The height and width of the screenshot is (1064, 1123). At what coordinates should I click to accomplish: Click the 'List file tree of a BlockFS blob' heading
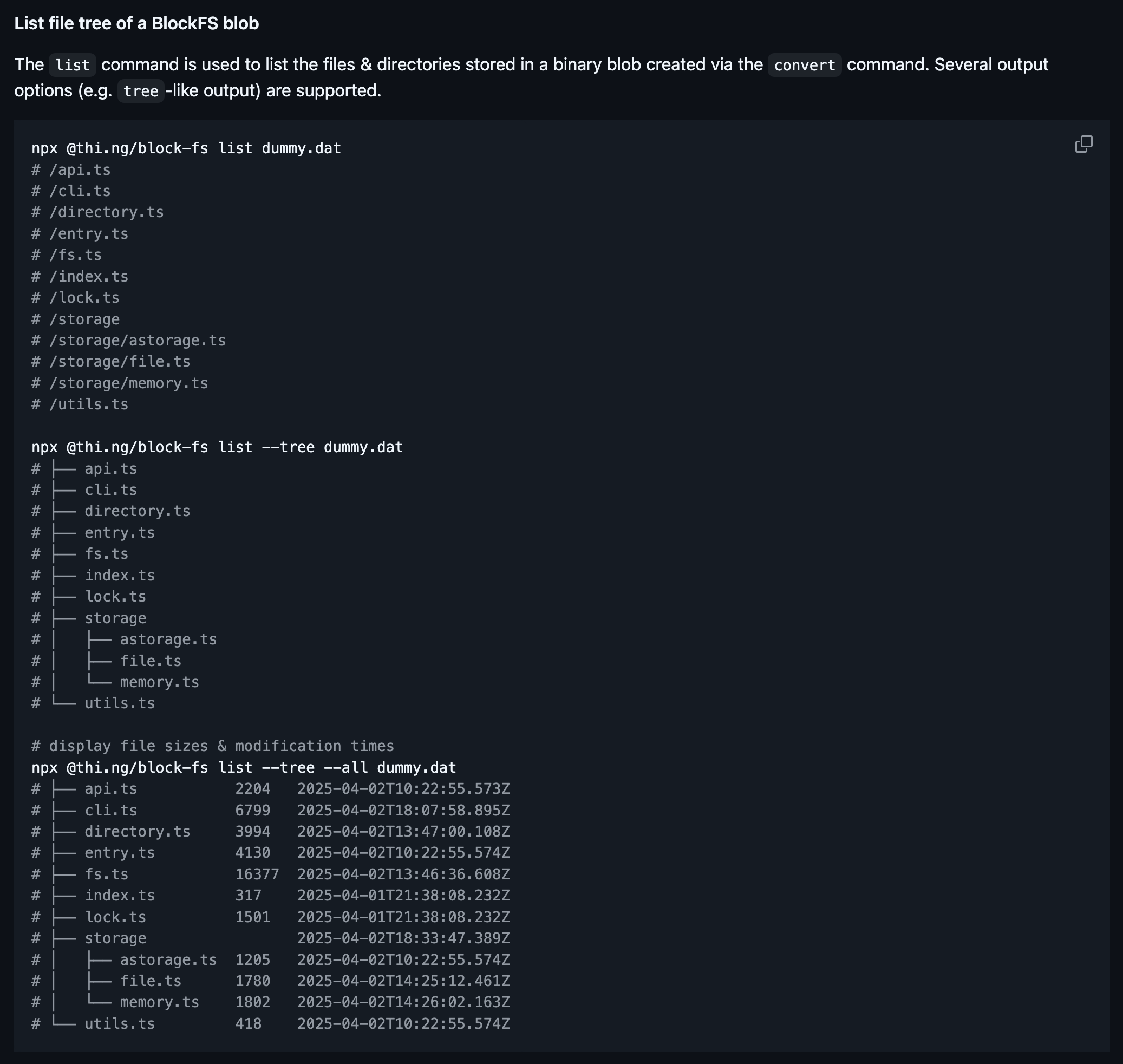click(x=136, y=23)
